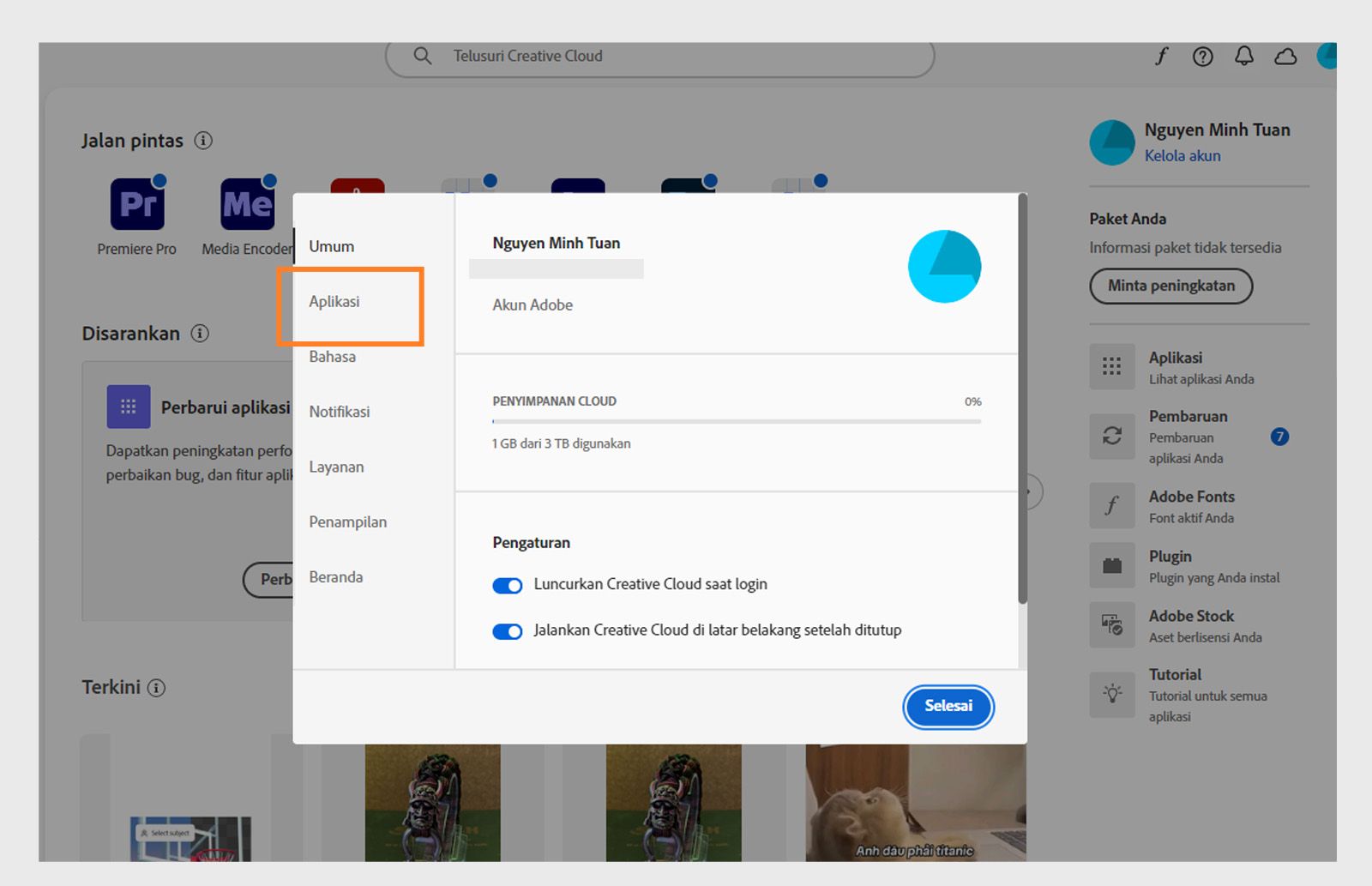Viewport: 1372px width, 886px height.
Task: Open the Kelola akun link
Action: pyautogui.click(x=1182, y=155)
